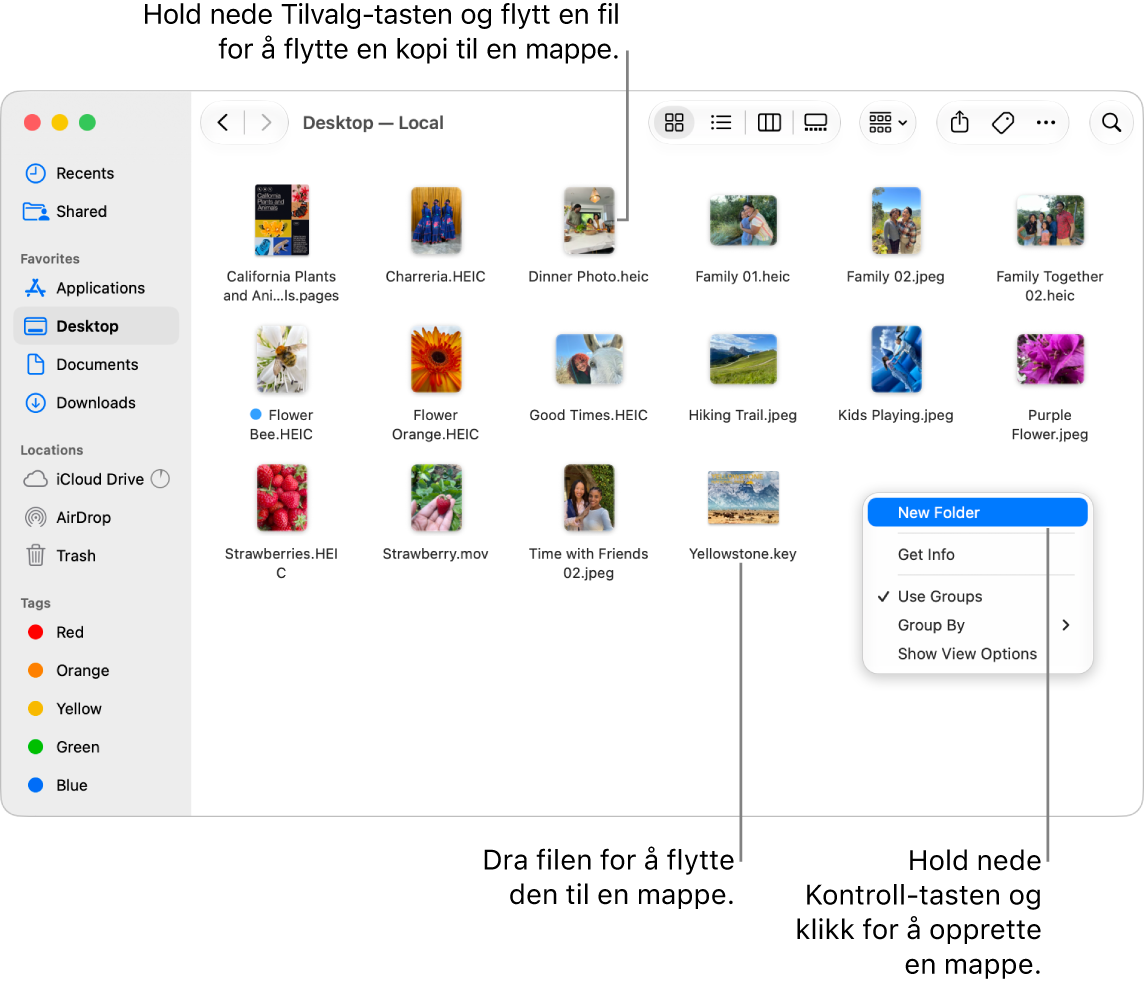Switch to column view

click(769, 123)
